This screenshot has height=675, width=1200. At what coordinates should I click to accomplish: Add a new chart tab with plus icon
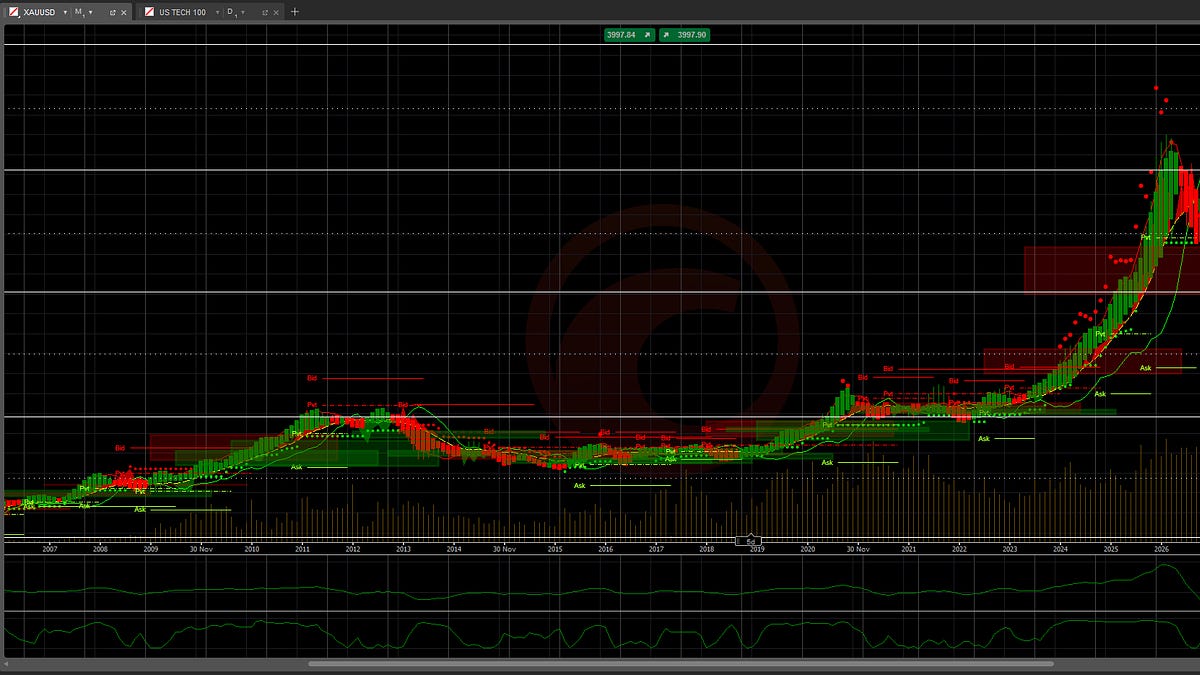tap(294, 12)
